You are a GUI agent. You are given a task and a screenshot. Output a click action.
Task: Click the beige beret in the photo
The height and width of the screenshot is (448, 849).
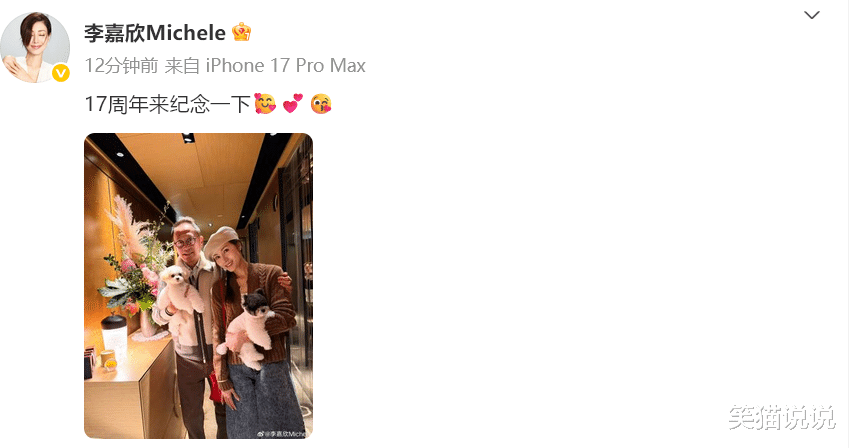click(221, 241)
